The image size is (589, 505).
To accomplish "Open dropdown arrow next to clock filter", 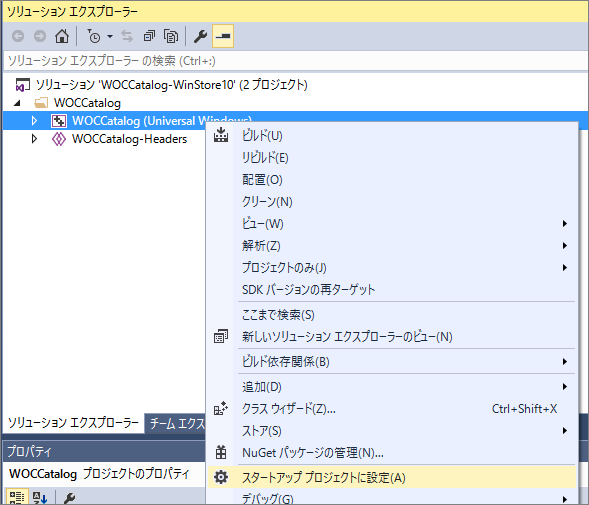I will 110,36.
